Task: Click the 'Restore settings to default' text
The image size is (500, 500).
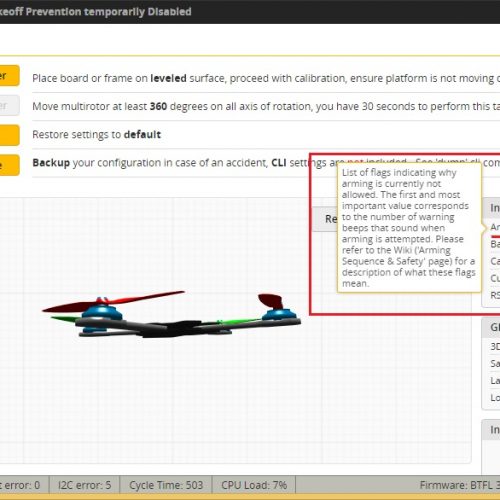Action: [x=96, y=134]
